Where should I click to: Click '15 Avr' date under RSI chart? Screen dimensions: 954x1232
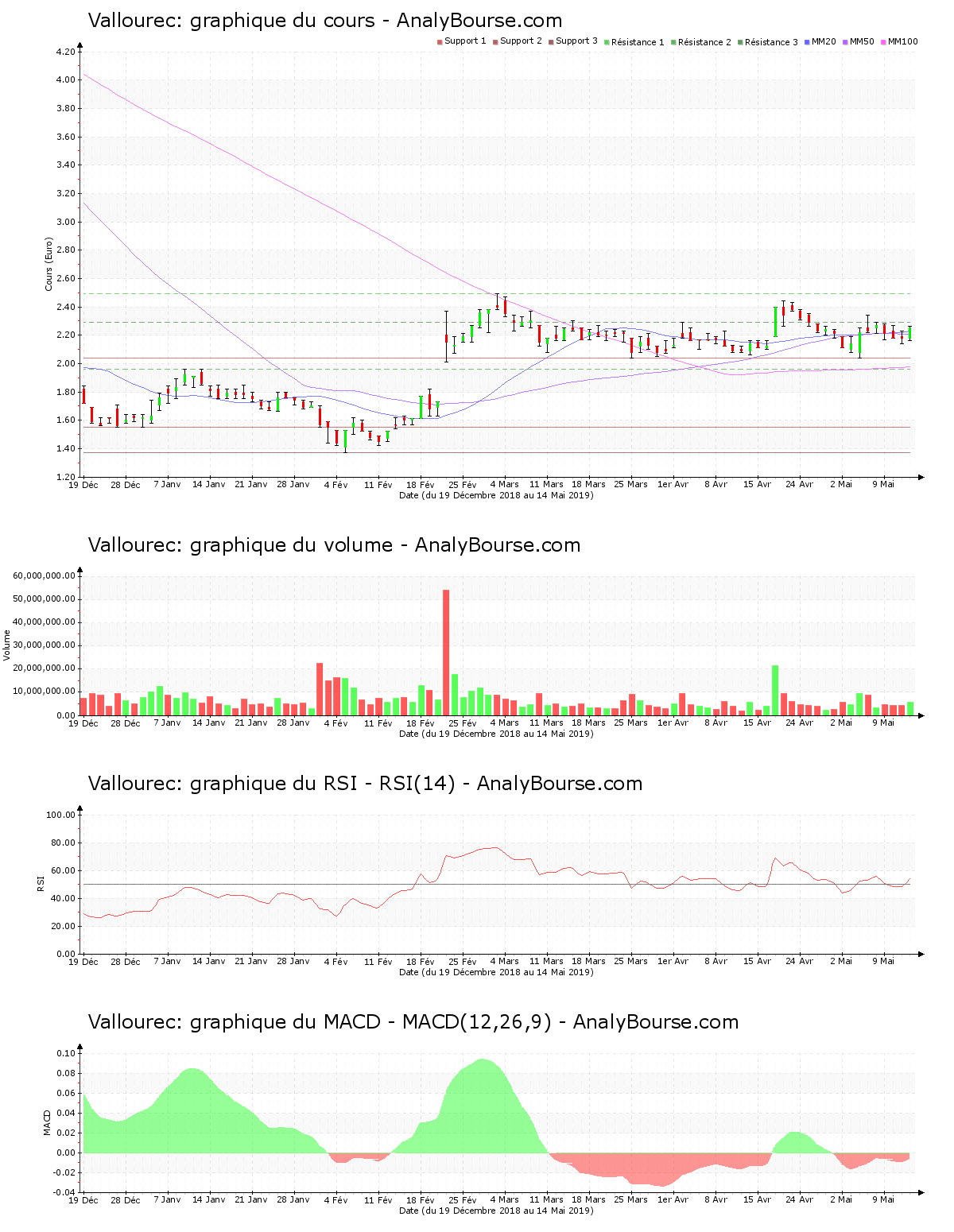point(757,961)
